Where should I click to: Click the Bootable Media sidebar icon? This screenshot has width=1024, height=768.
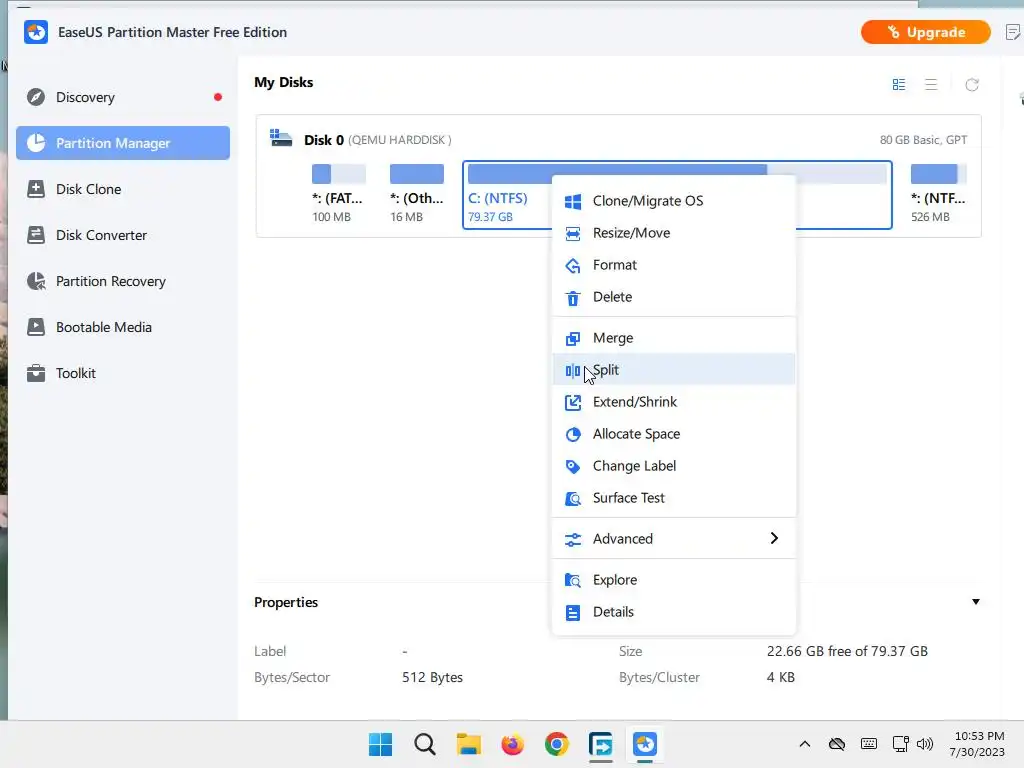(36, 327)
